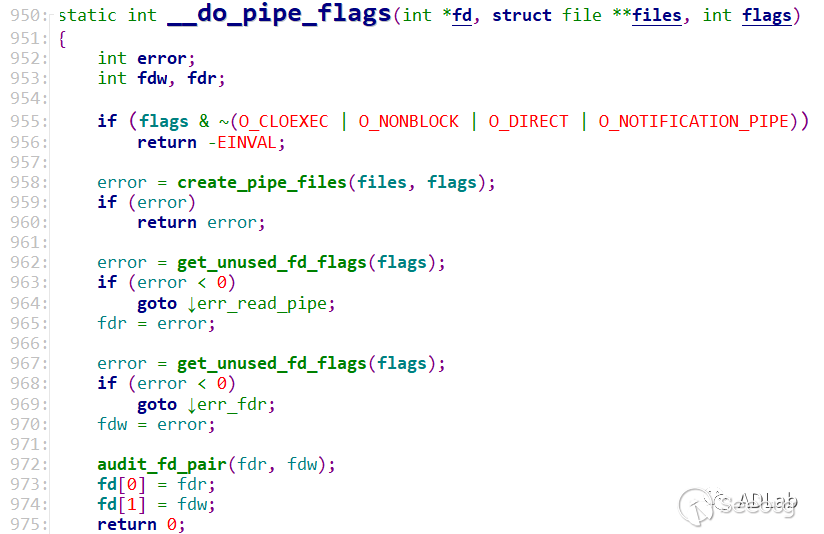Select the O_NOTIFICATION_PIPE constant
This screenshot has height=534, width=824.
click(694, 121)
